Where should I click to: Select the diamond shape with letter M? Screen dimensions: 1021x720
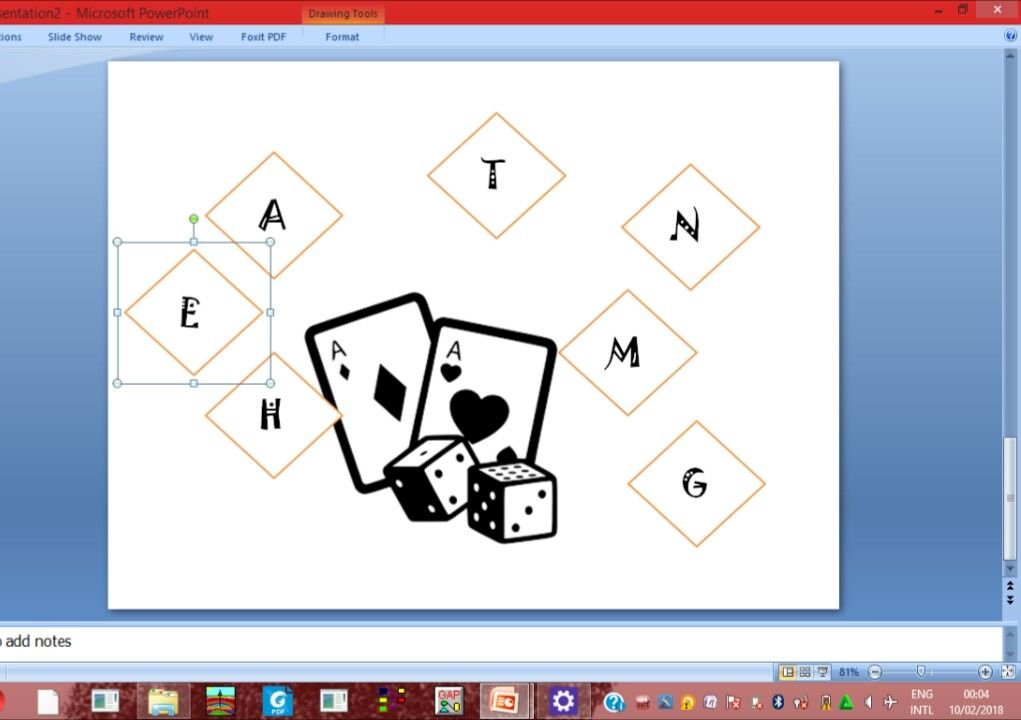point(628,353)
